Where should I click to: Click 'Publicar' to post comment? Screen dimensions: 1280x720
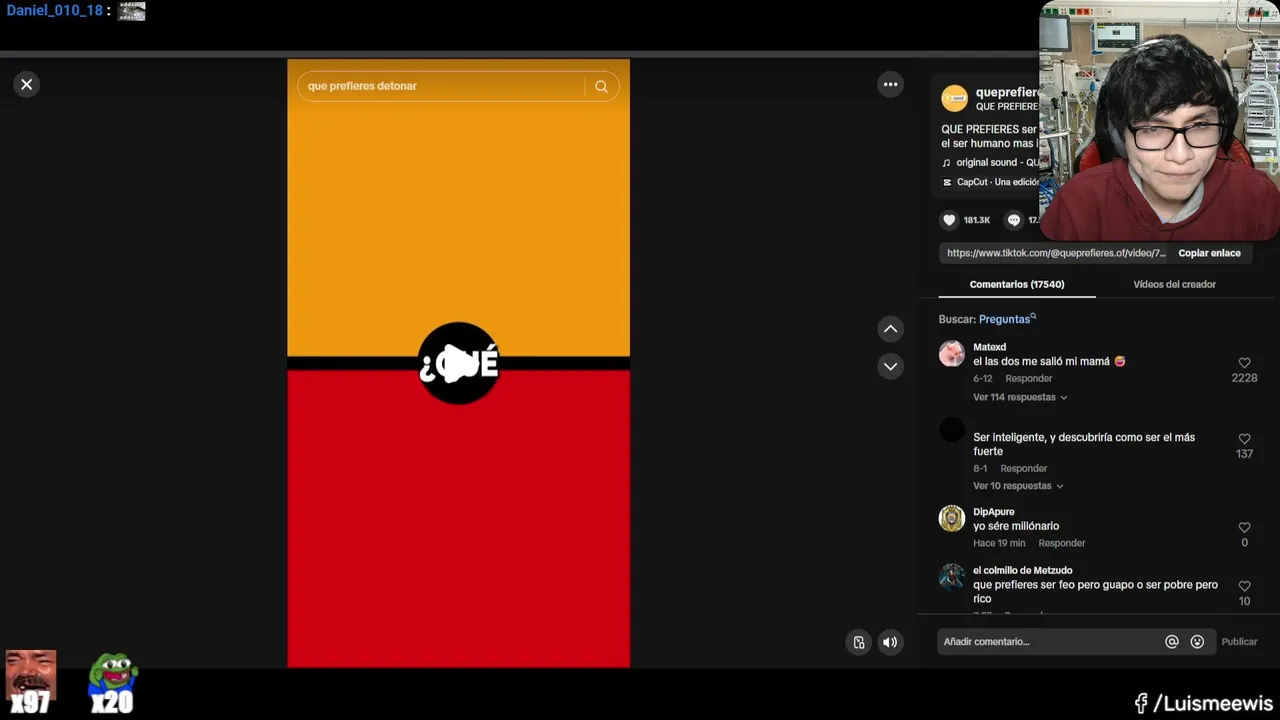point(1239,642)
